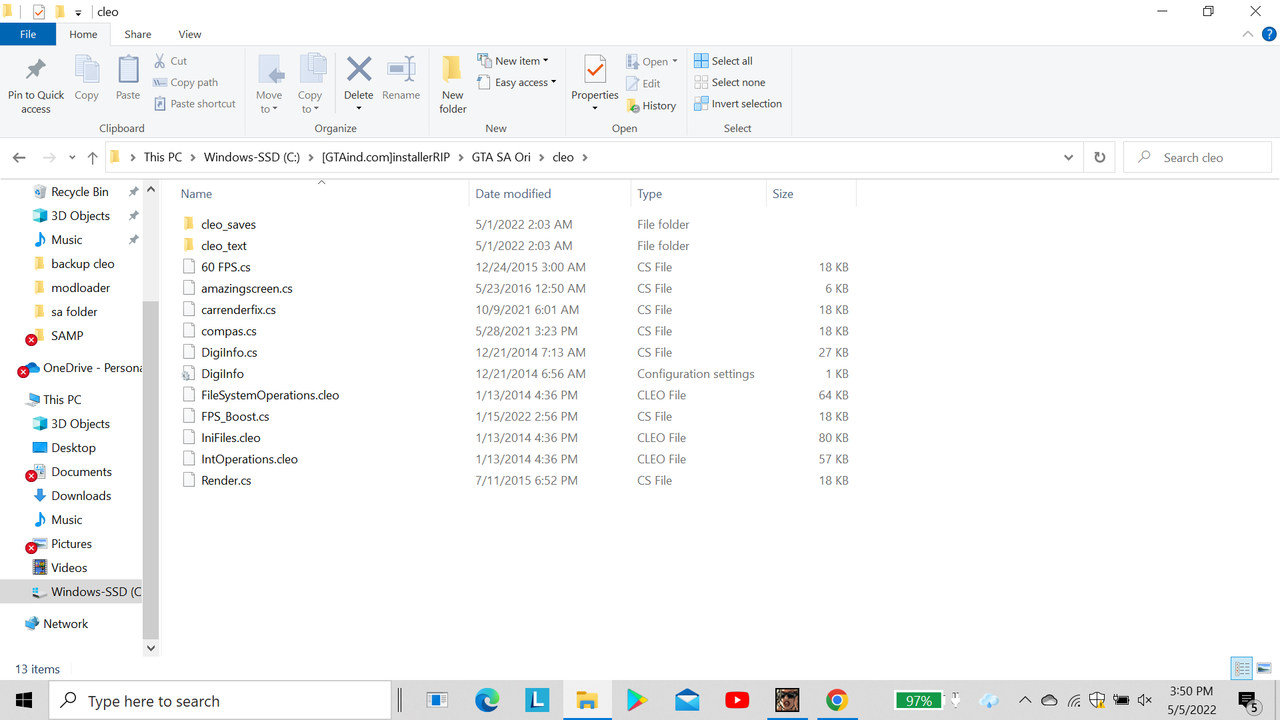Image resolution: width=1280 pixels, height=720 pixels.
Task: Collapse the ribbon with chevron
Action: 1248,34
